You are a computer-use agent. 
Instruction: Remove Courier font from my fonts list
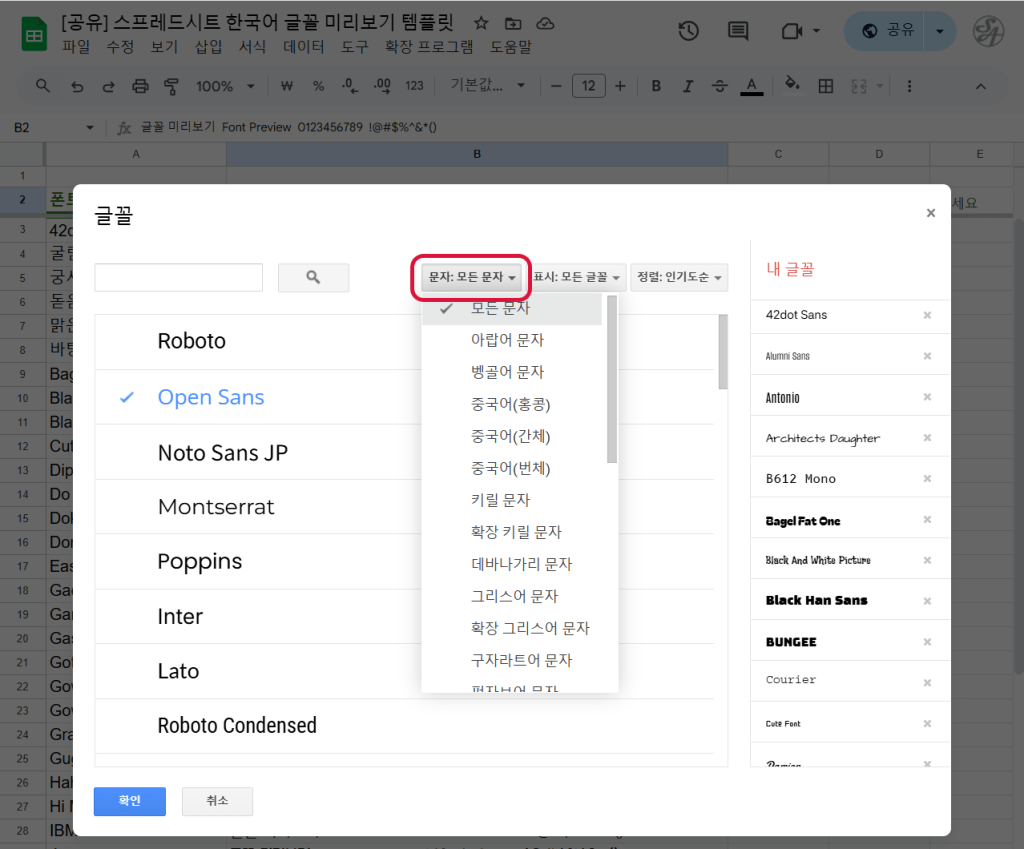click(x=926, y=683)
